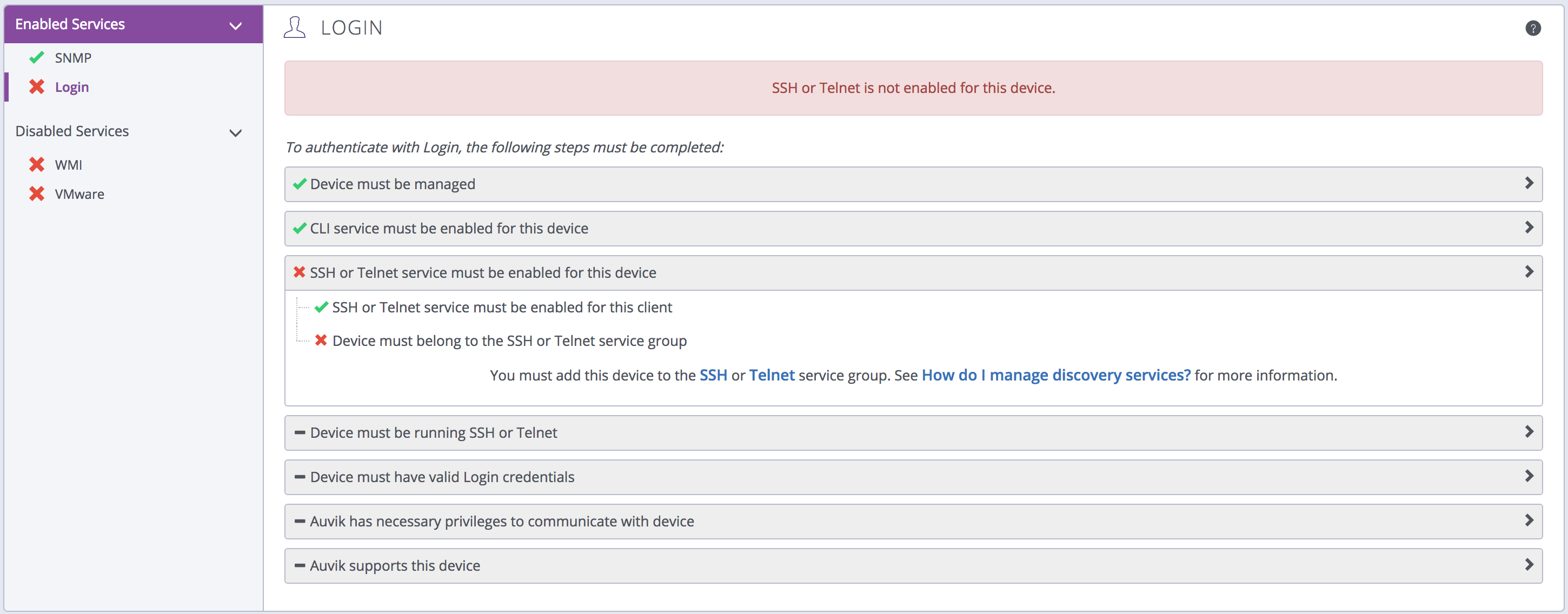
Task: Click green check on Device must be managed
Action: point(300,184)
